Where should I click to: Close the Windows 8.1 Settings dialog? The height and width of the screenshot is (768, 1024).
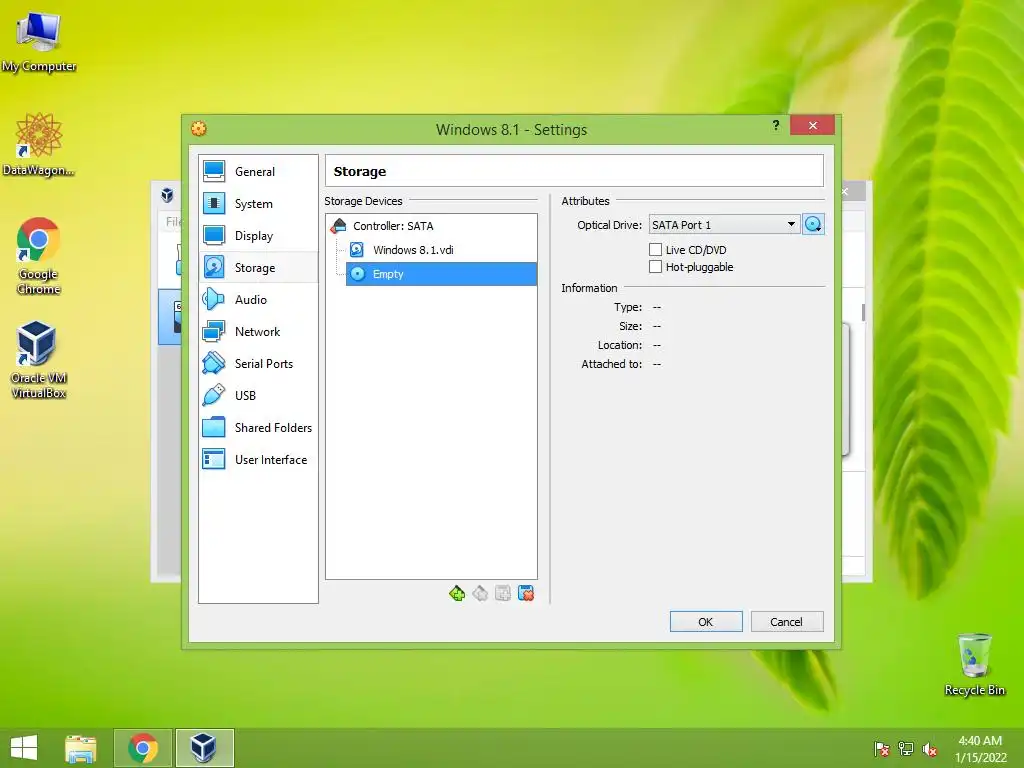pos(812,125)
